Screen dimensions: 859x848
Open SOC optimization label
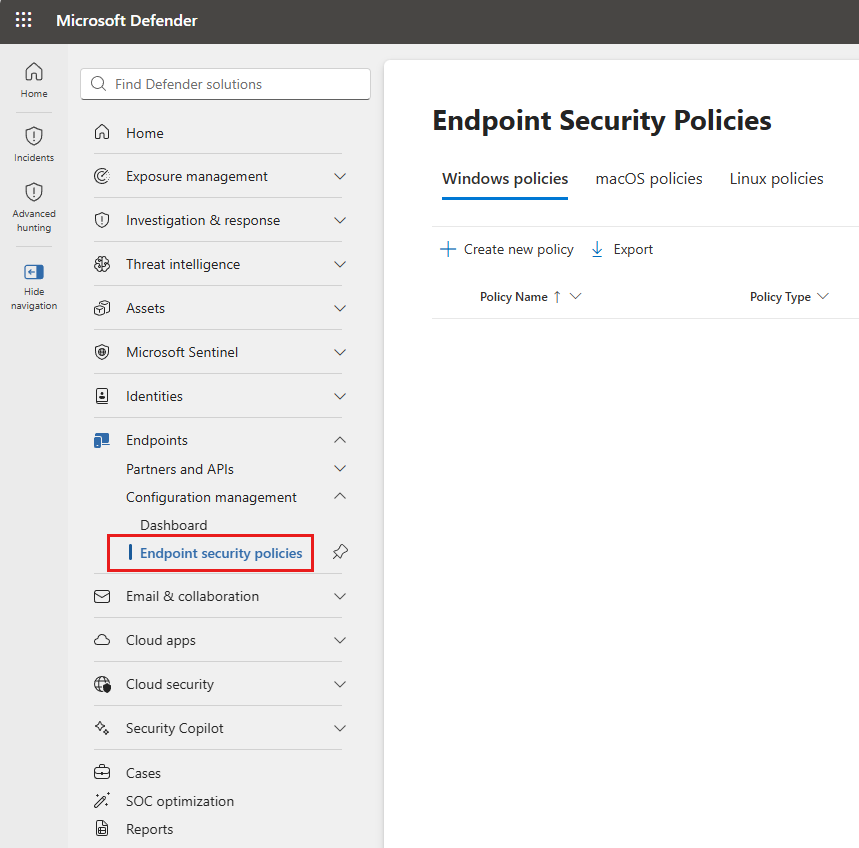pyautogui.click(x=180, y=801)
